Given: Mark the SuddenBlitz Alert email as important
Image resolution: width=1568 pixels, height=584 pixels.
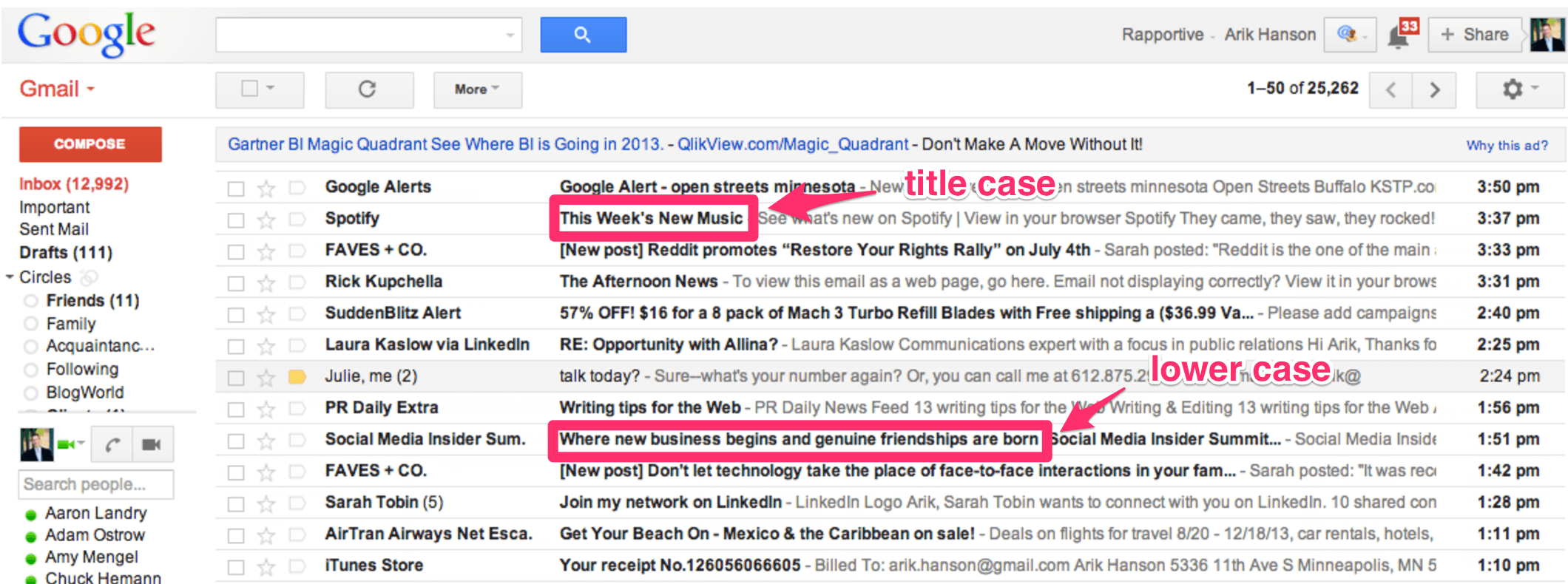Looking at the screenshot, I should (297, 313).
